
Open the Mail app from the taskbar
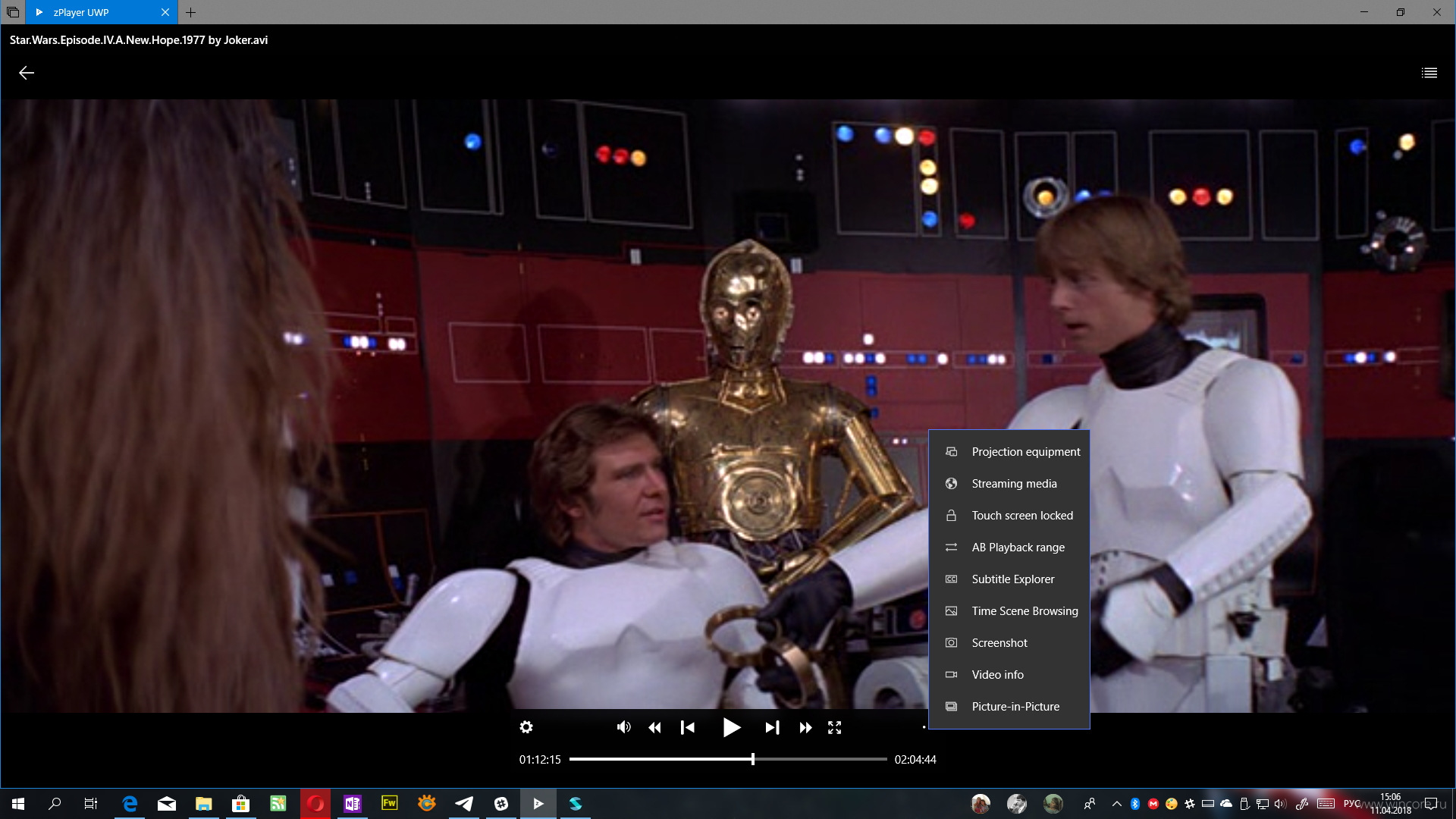pyautogui.click(x=167, y=804)
